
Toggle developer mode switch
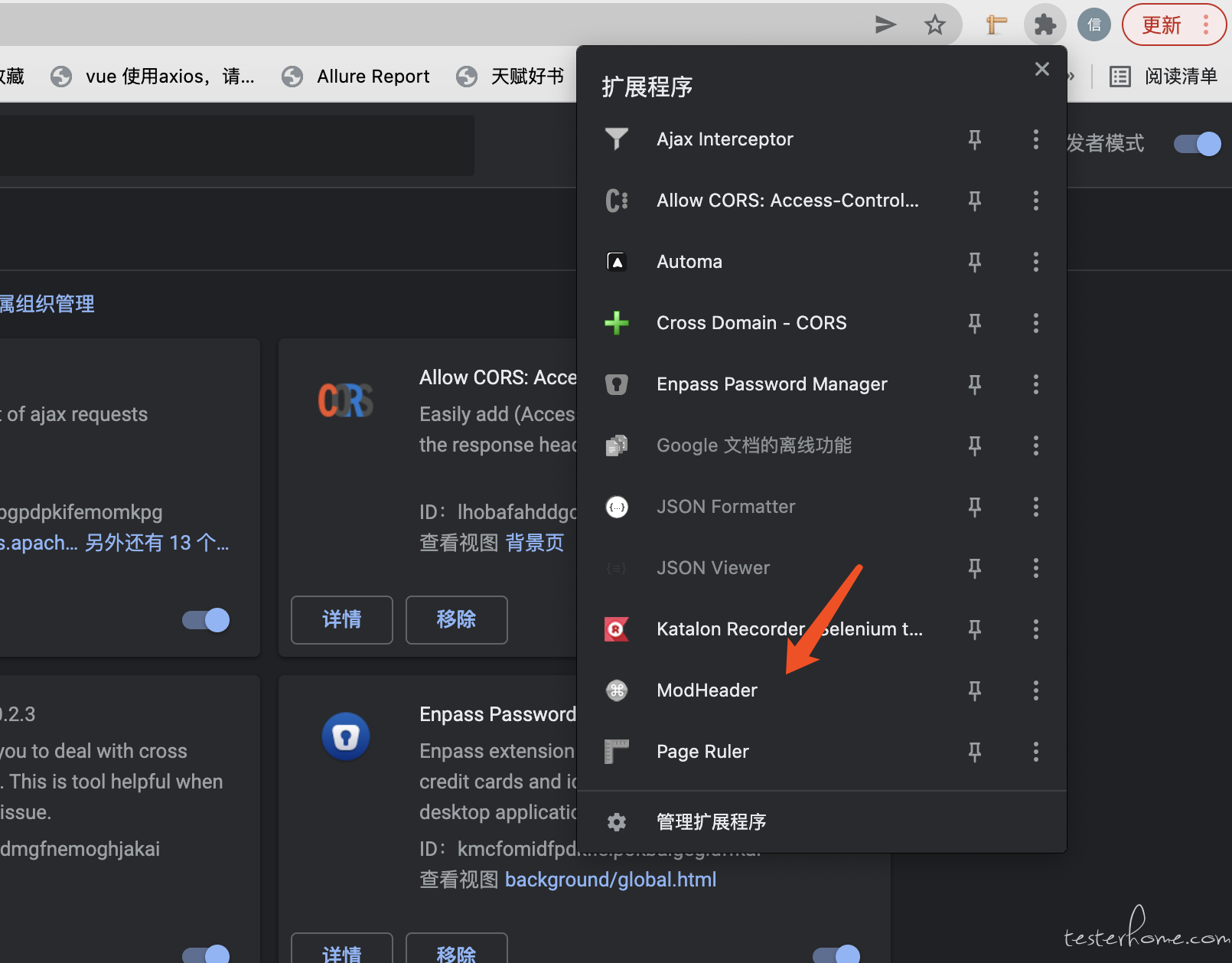pyautogui.click(x=1198, y=144)
